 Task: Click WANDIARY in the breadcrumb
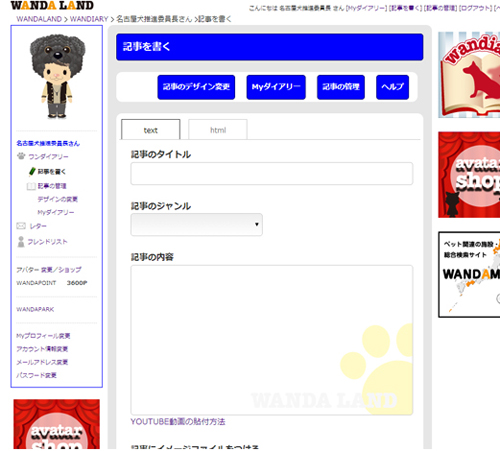(89, 19)
